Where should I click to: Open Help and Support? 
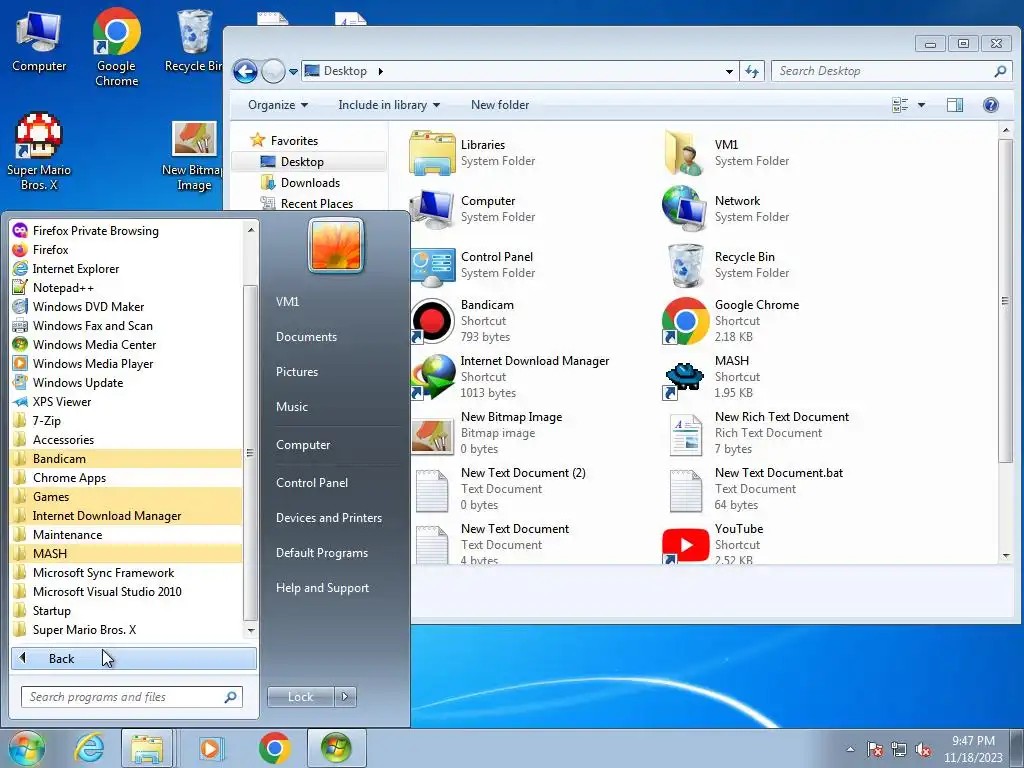click(x=323, y=588)
